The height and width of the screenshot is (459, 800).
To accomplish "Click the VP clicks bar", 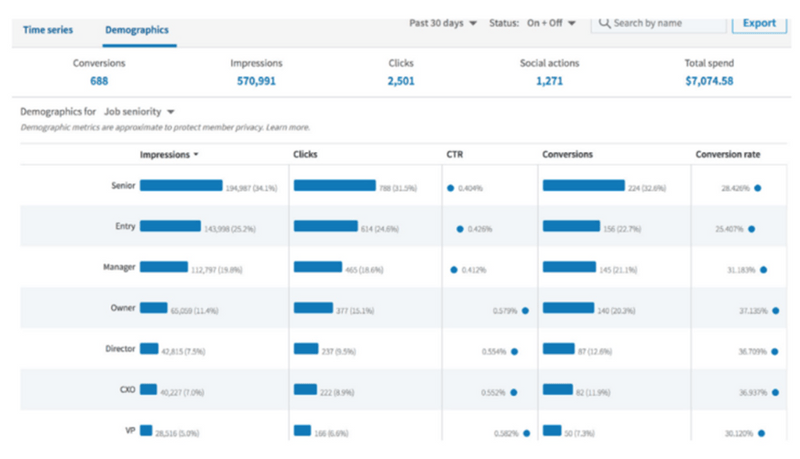I will coord(303,430).
